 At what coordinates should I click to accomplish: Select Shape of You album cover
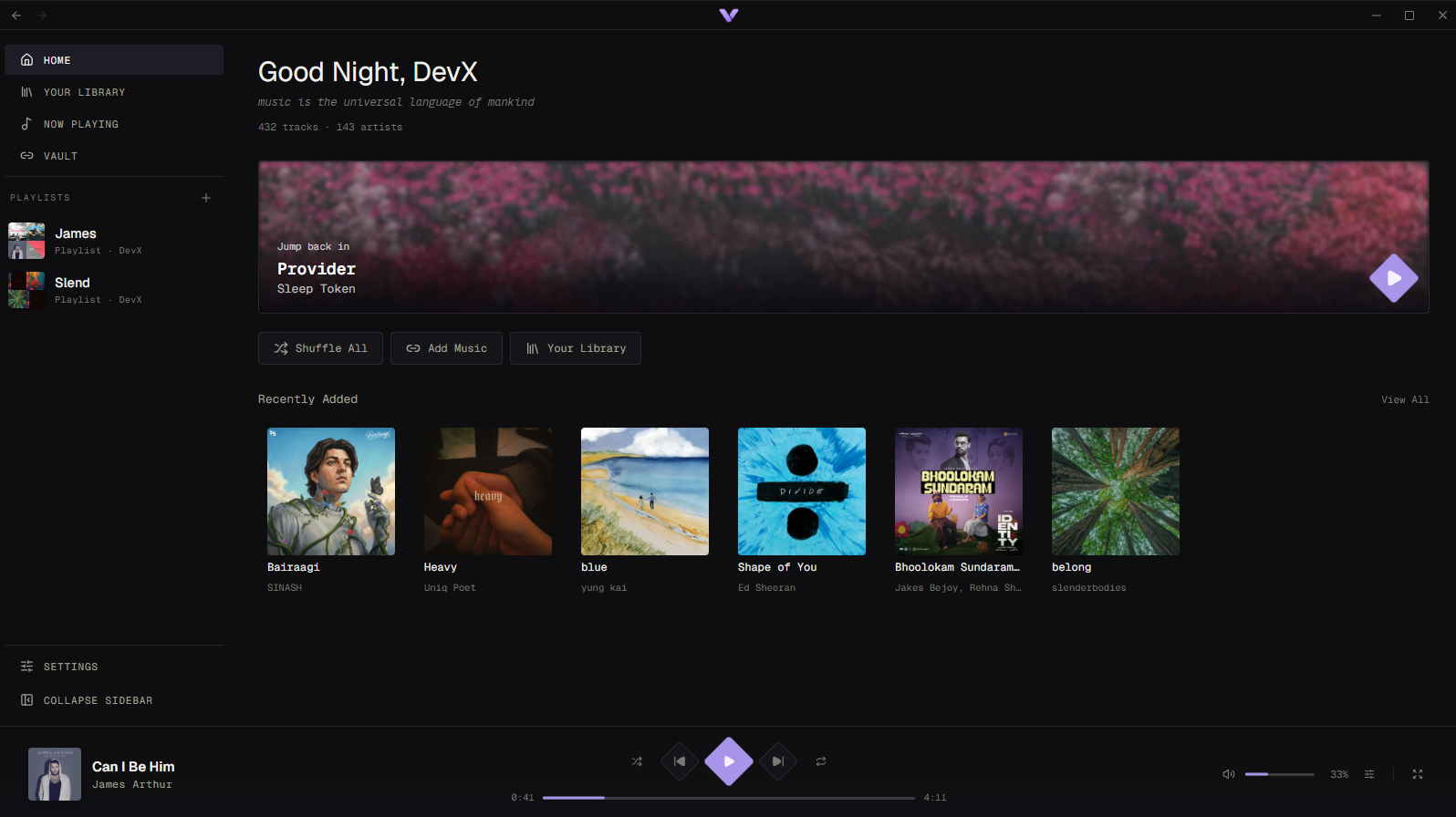pos(802,491)
